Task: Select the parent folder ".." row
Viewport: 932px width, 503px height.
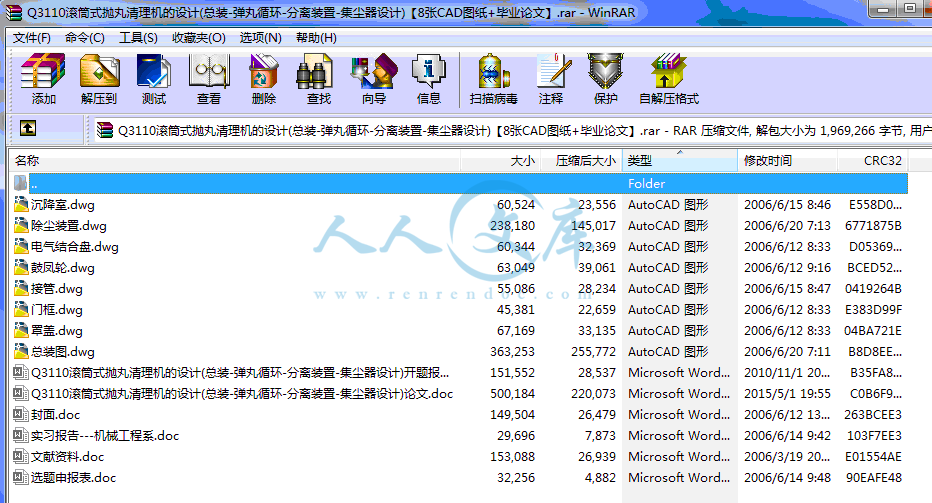Action: coord(35,184)
